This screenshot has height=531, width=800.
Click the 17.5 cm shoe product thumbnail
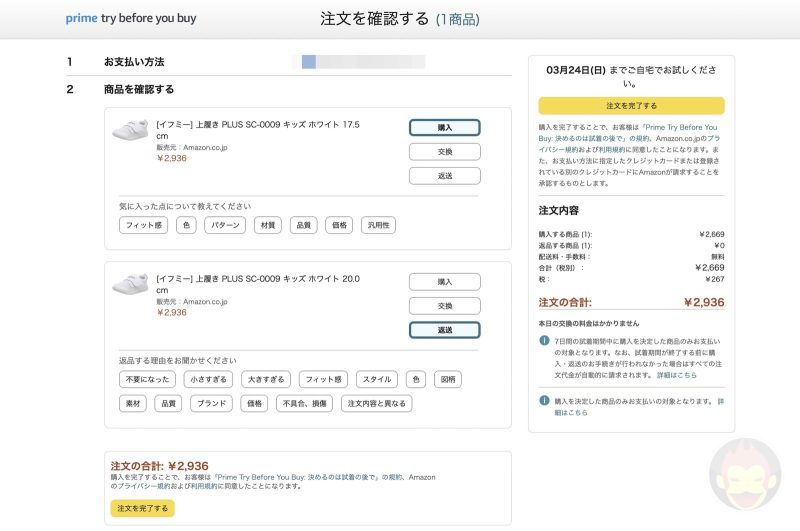tap(130, 134)
